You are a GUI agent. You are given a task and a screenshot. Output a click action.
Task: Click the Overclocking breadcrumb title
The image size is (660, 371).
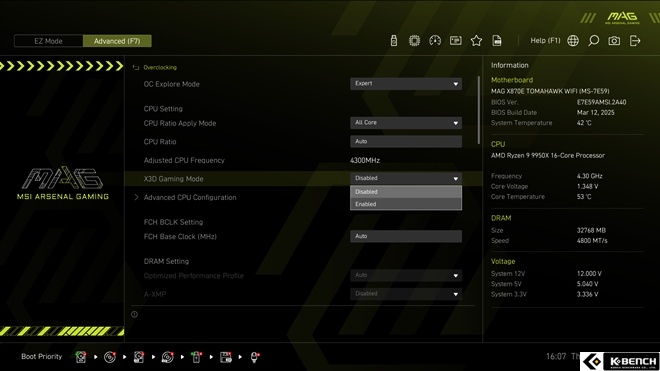click(x=160, y=67)
